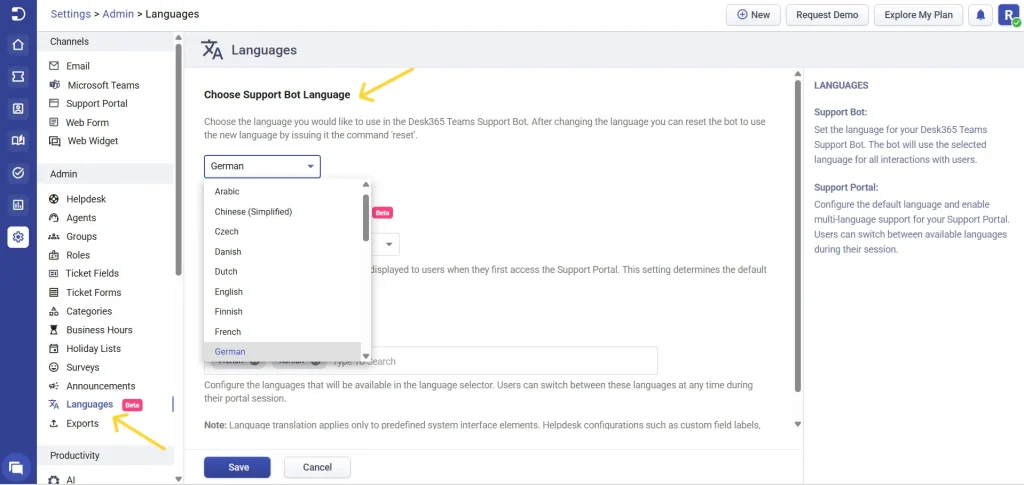Click the Support Portal icon in sidebar
This screenshot has height=485, width=1024.
(x=54, y=103)
